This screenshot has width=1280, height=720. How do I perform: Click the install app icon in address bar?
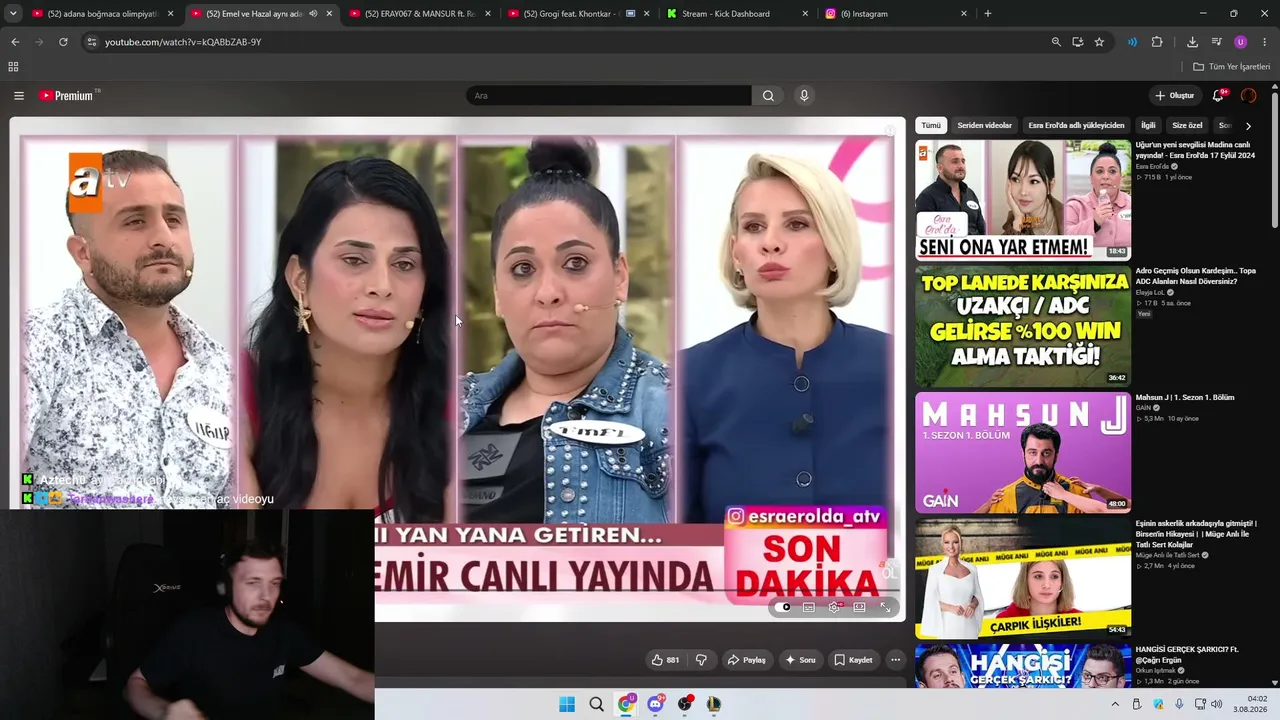tap(1078, 42)
